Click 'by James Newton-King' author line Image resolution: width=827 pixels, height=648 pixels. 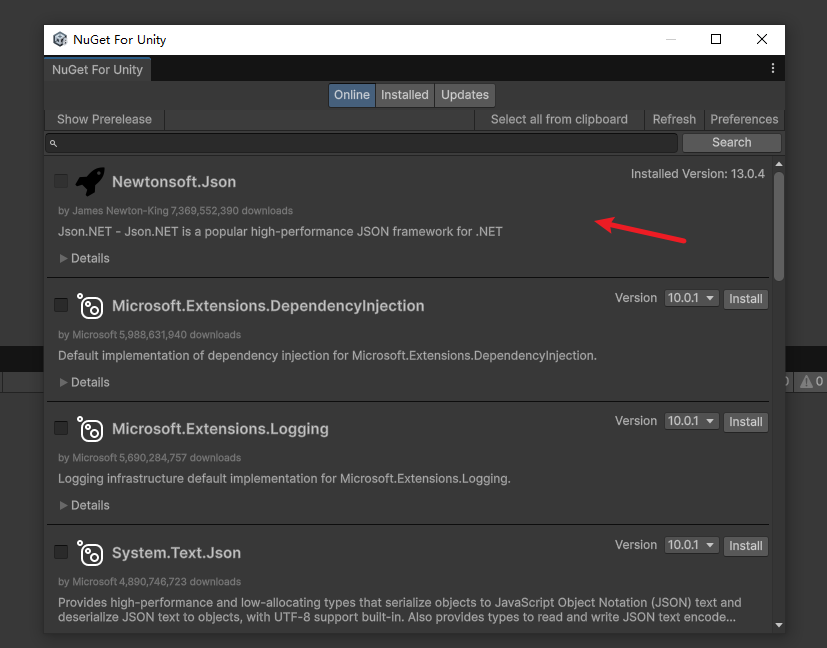pyautogui.click(x=113, y=211)
